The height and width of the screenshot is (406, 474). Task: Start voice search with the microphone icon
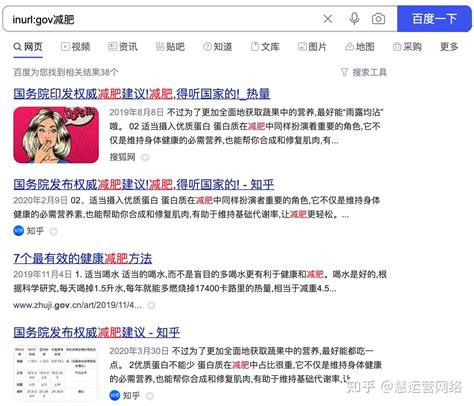click(x=354, y=19)
